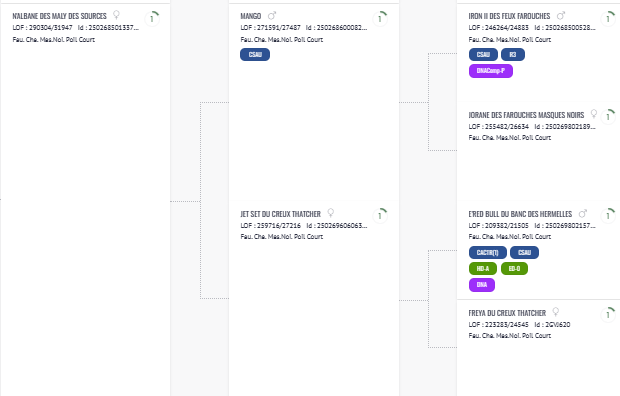Click the circular indicator on the N'ALBANE DES MALY DES SOURCES card
The height and width of the screenshot is (396, 620).
pos(152,19)
